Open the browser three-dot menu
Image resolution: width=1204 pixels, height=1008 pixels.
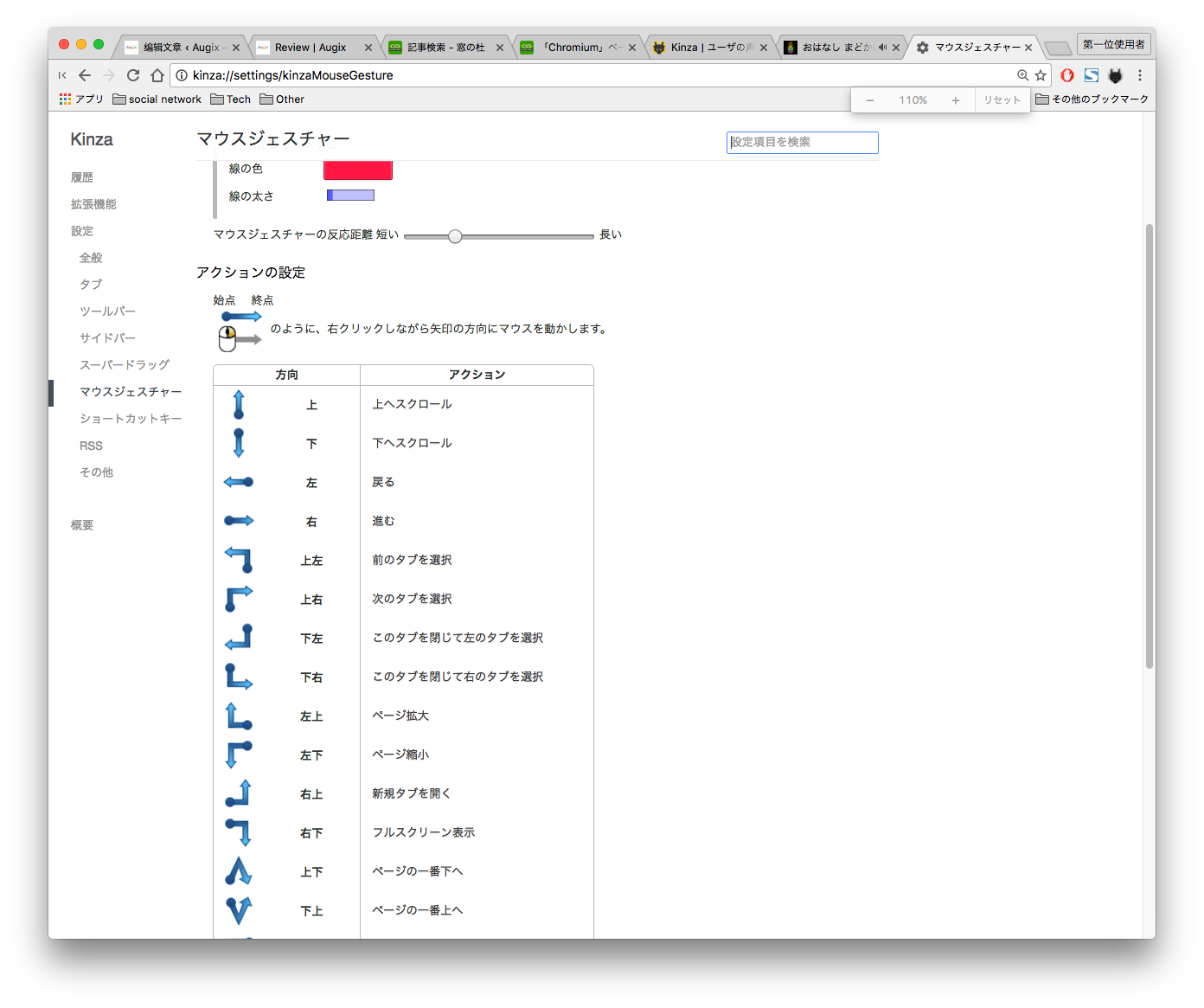click(x=1140, y=75)
